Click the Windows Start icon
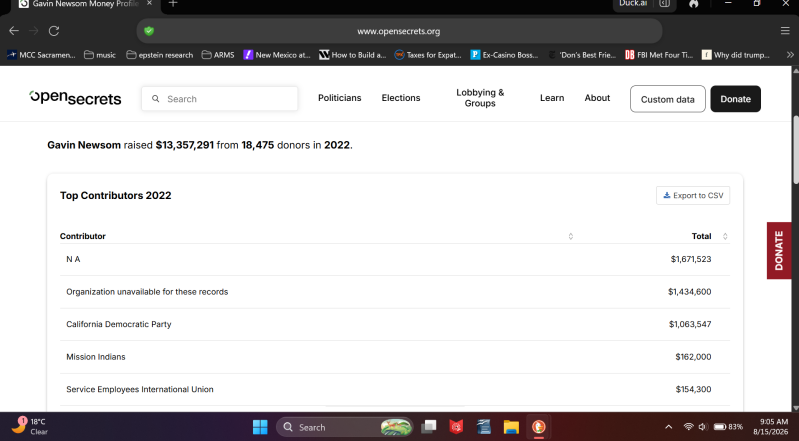The height and width of the screenshot is (441, 799). (260, 427)
